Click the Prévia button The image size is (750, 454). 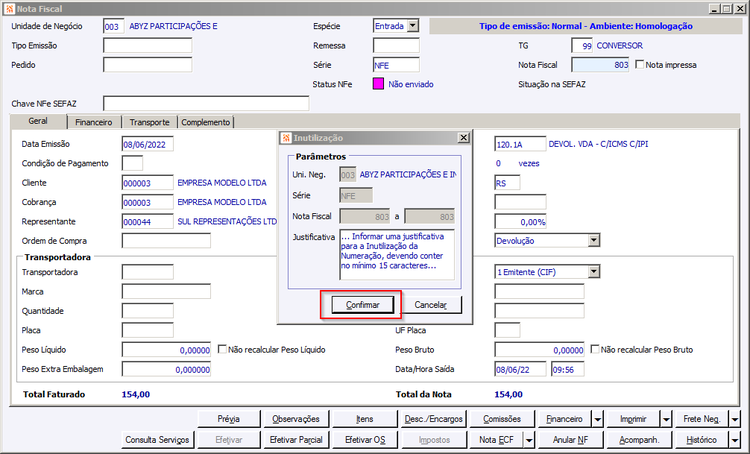(229, 419)
